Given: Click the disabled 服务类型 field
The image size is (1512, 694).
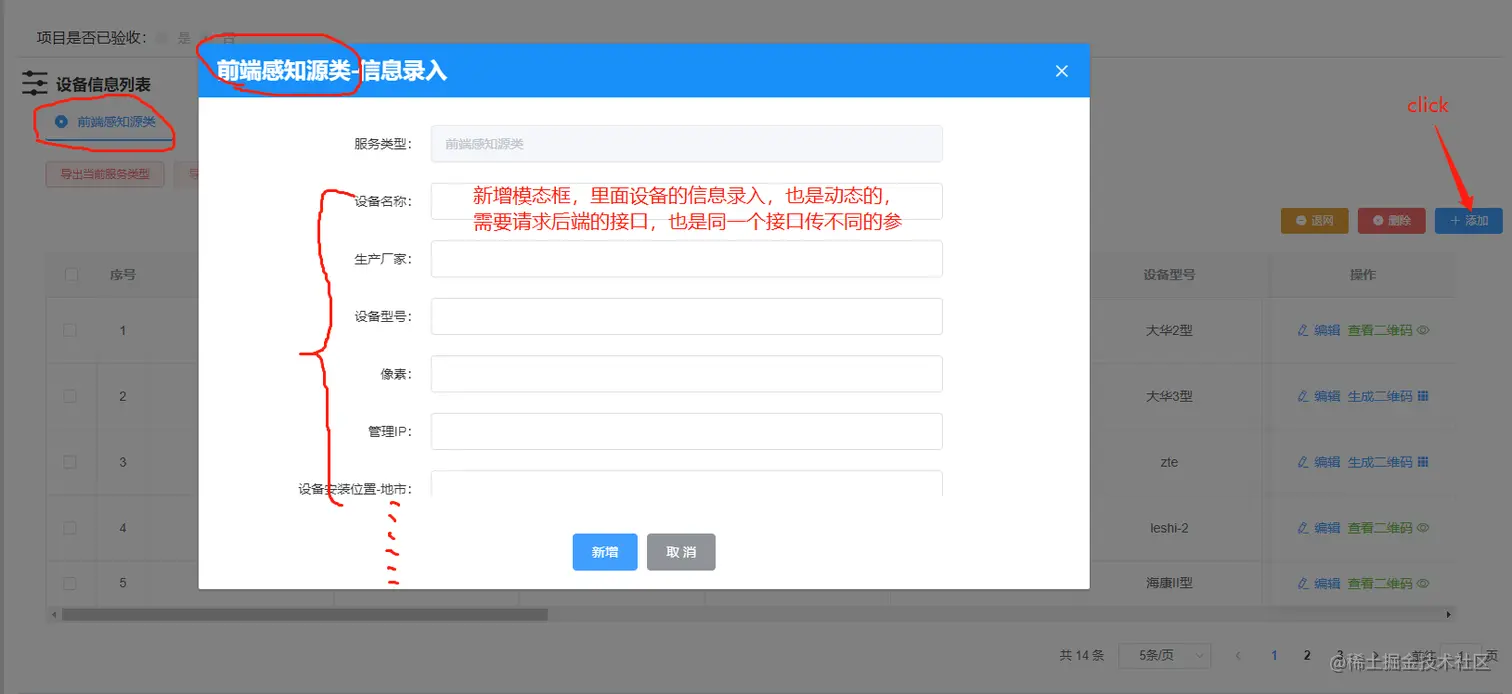Looking at the screenshot, I should coord(687,143).
